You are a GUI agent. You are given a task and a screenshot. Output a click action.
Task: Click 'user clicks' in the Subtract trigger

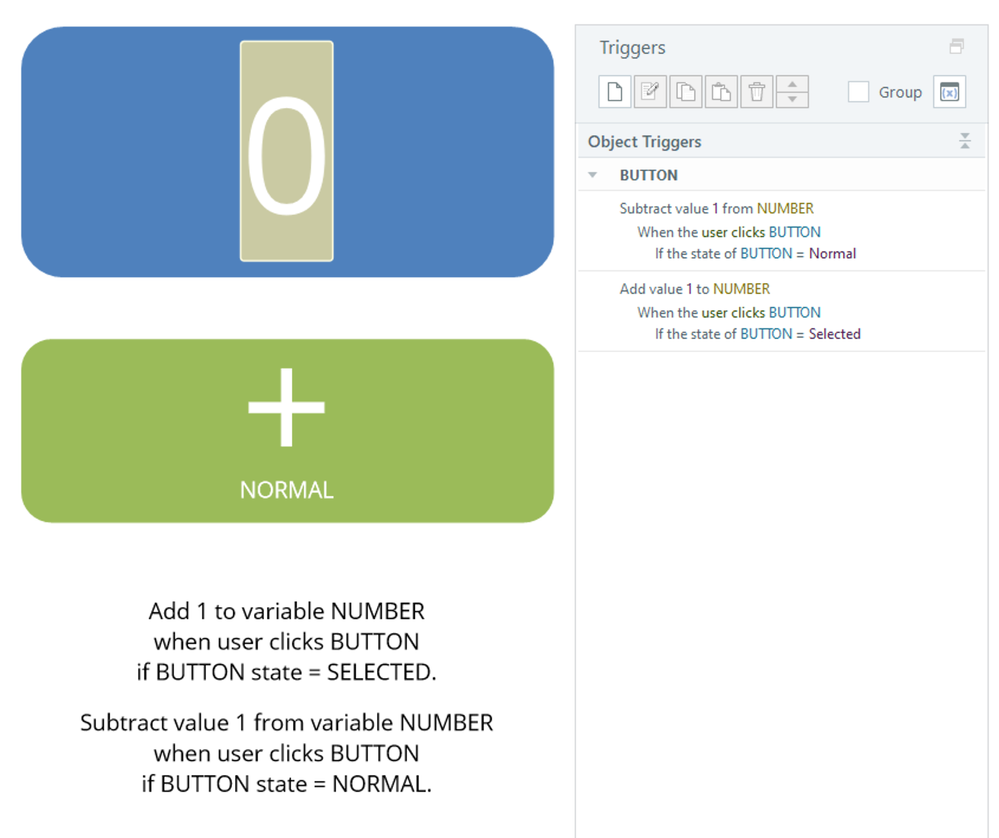(733, 232)
